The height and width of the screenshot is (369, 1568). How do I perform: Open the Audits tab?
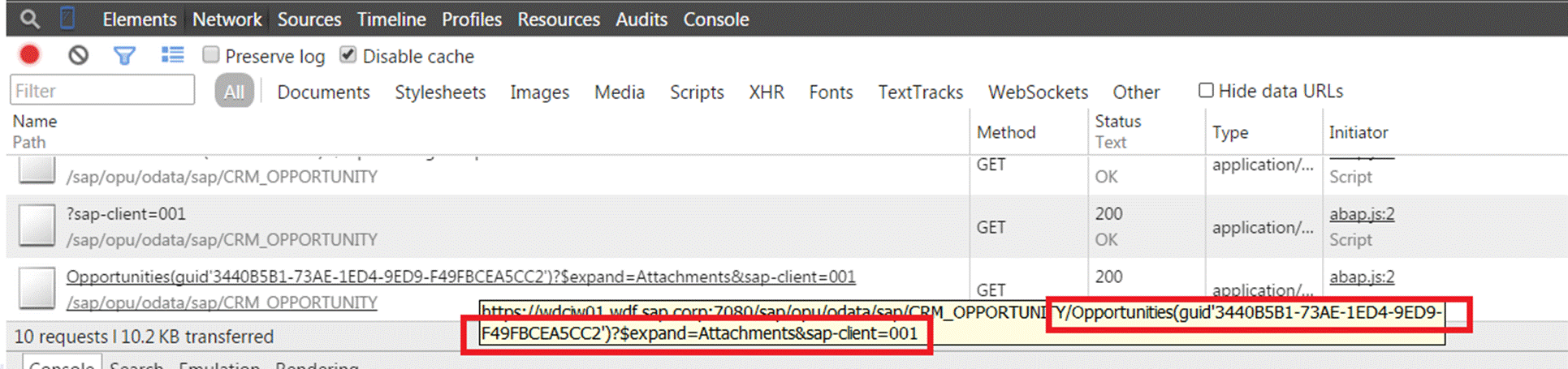[x=641, y=19]
